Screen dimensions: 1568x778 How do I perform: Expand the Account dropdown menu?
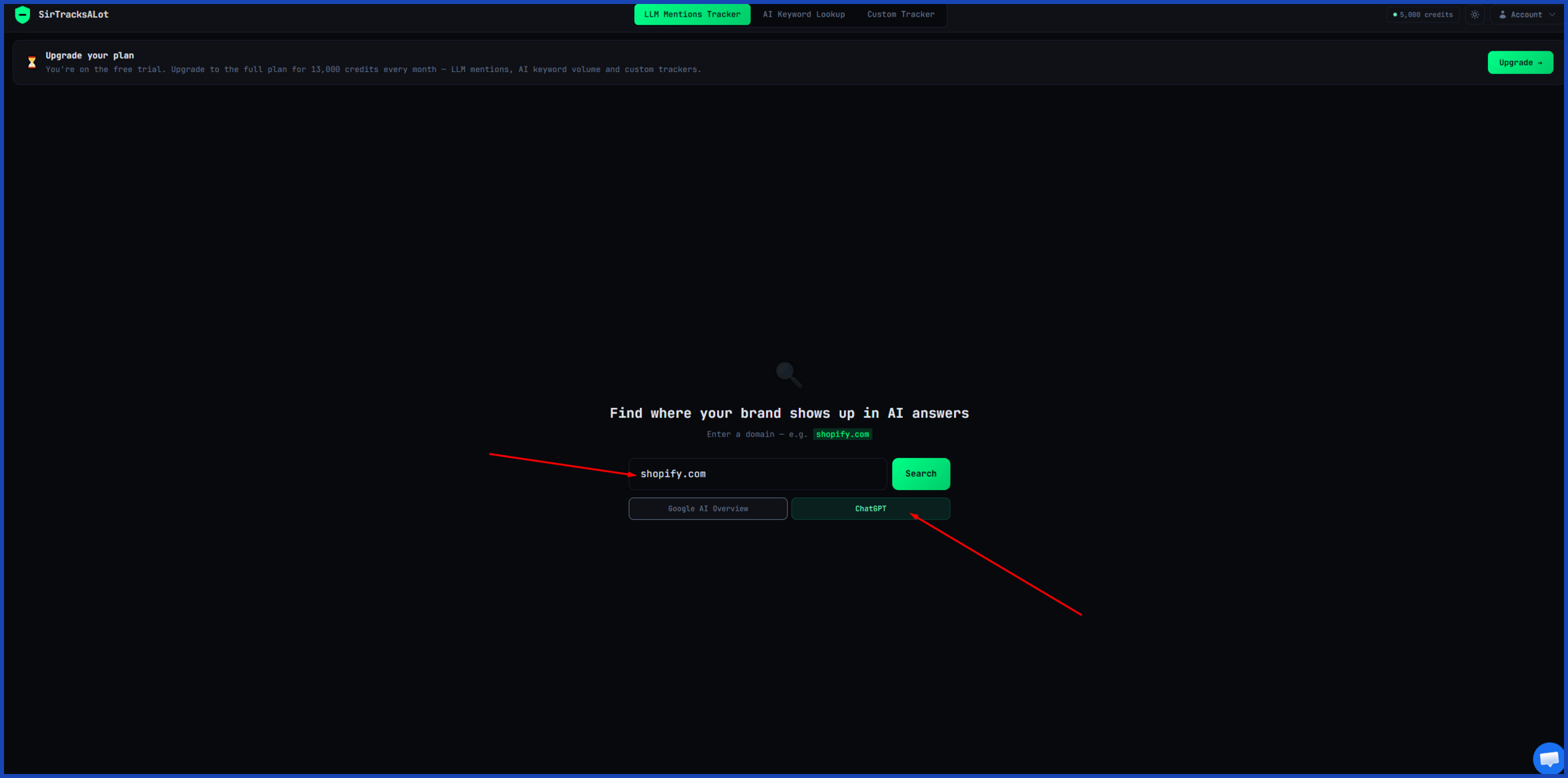(1526, 15)
